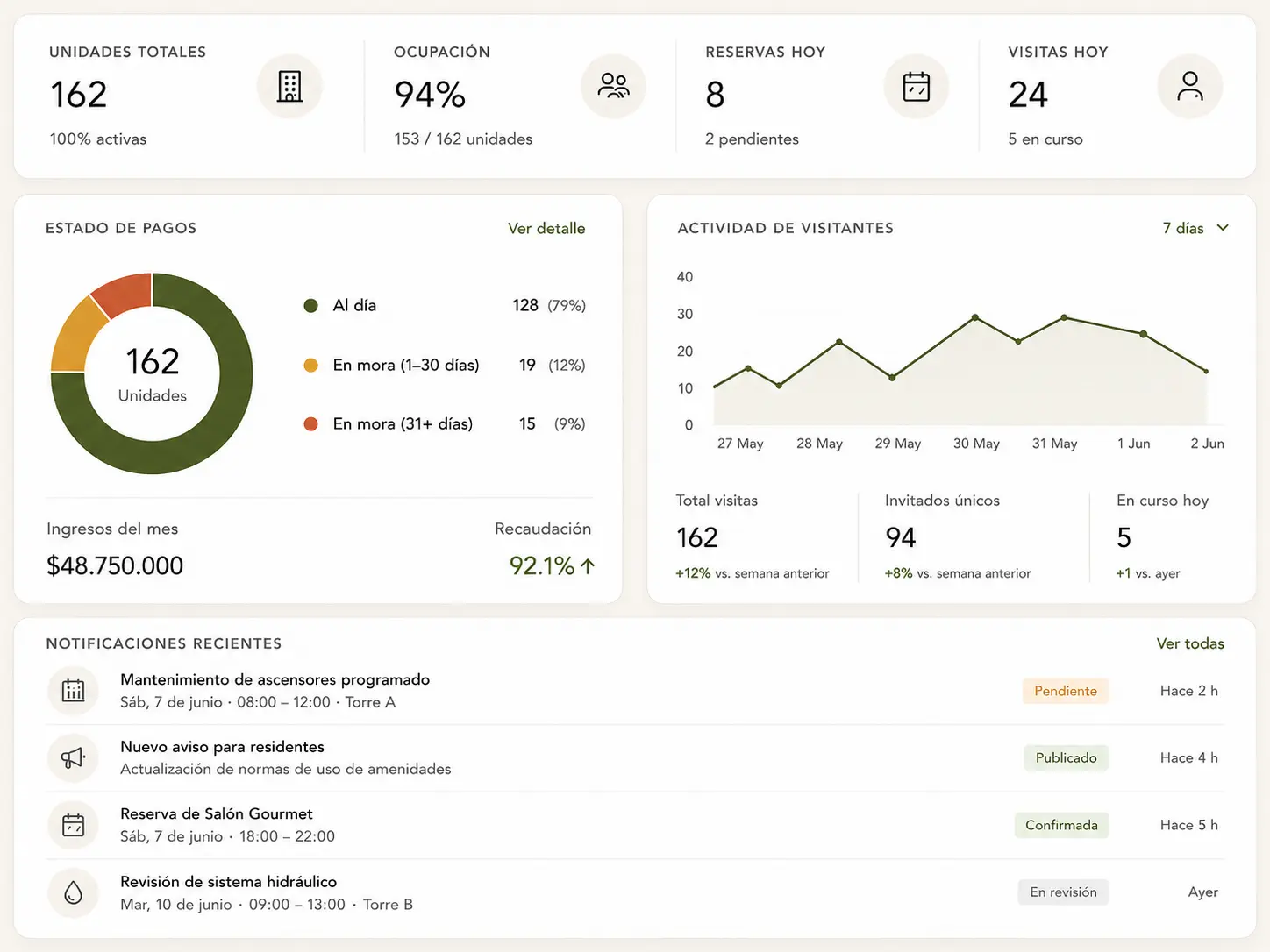Image resolution: width=1270 pixels, height=952 pixels.
Task: Click water drop icon beside Revisión hidráulico
Action: (74, 892)
